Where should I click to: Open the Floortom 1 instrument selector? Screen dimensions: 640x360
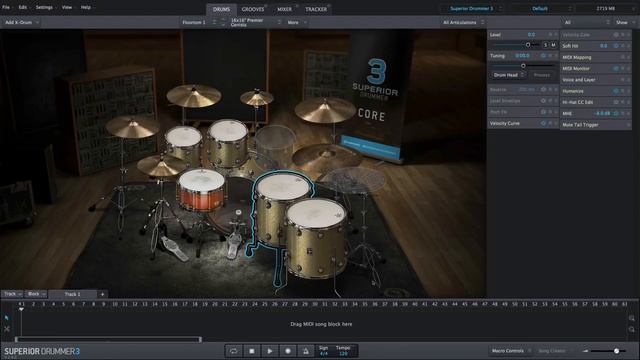[199, 22]
